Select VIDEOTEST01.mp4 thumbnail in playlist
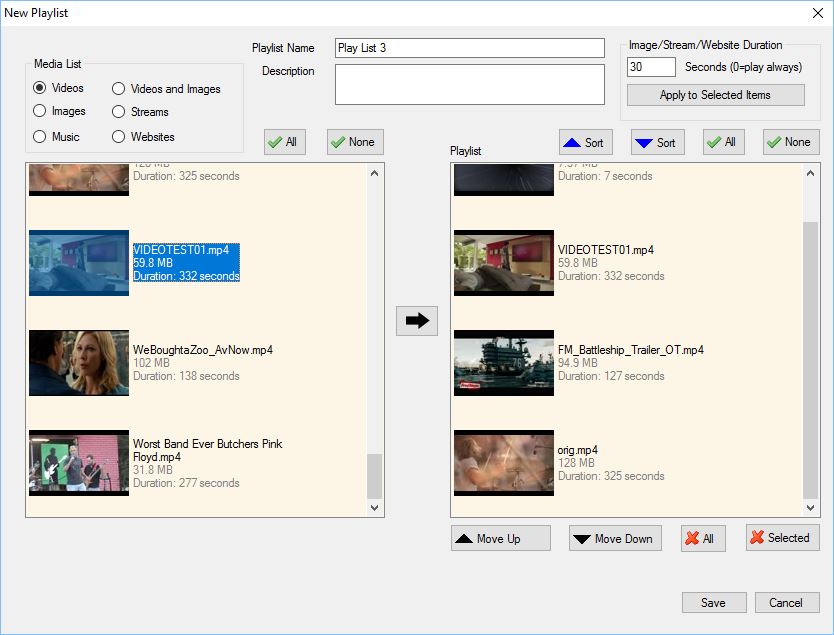This screenshot has width=834, height=635. pos(504,263)
